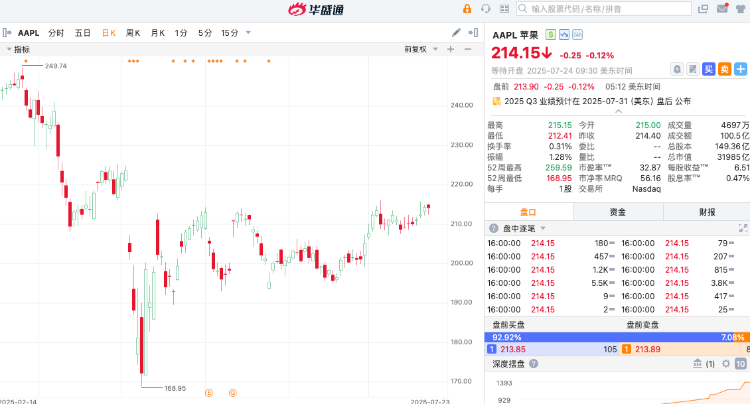Click the blue 买 buy button

click(x=708, y=69)
